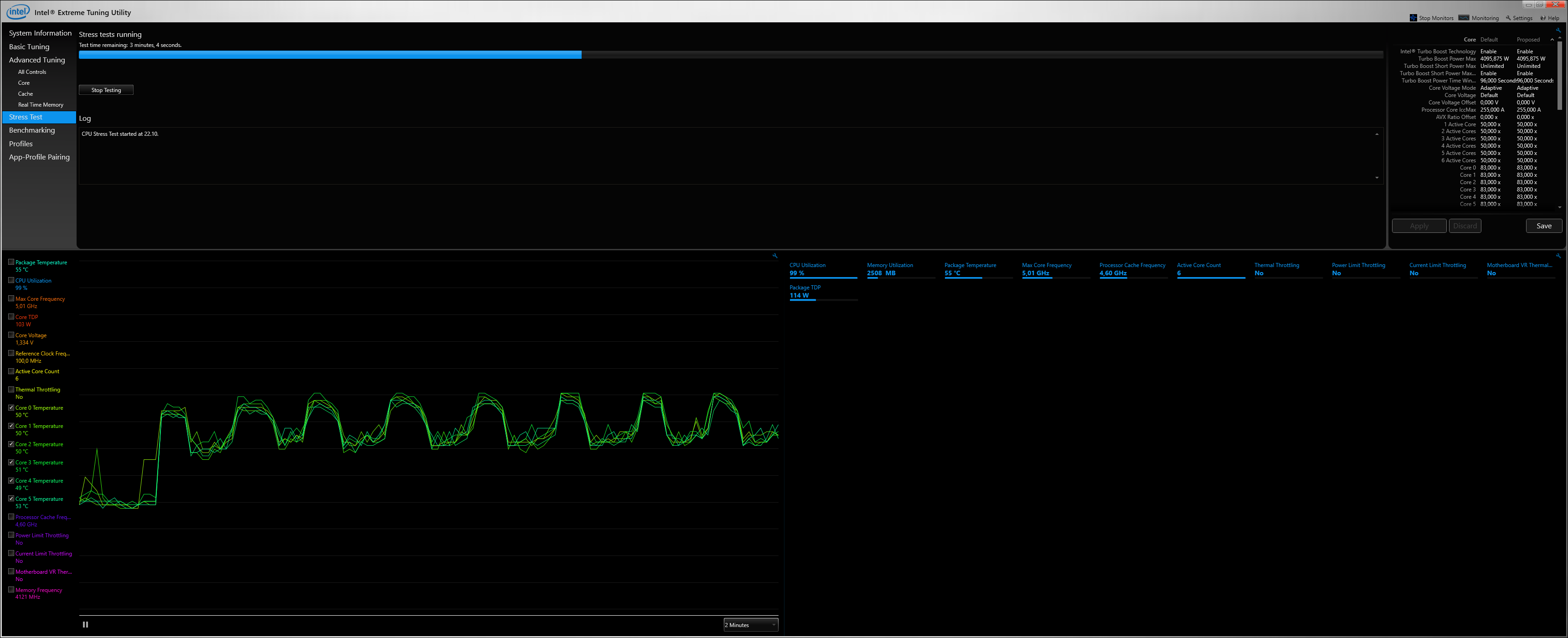Image resolution: width=1568 pixels, height=638 pixels.
Task: Open Settings via the top wrench icon
Action: pyautogui.click(x=1508, y=18)
